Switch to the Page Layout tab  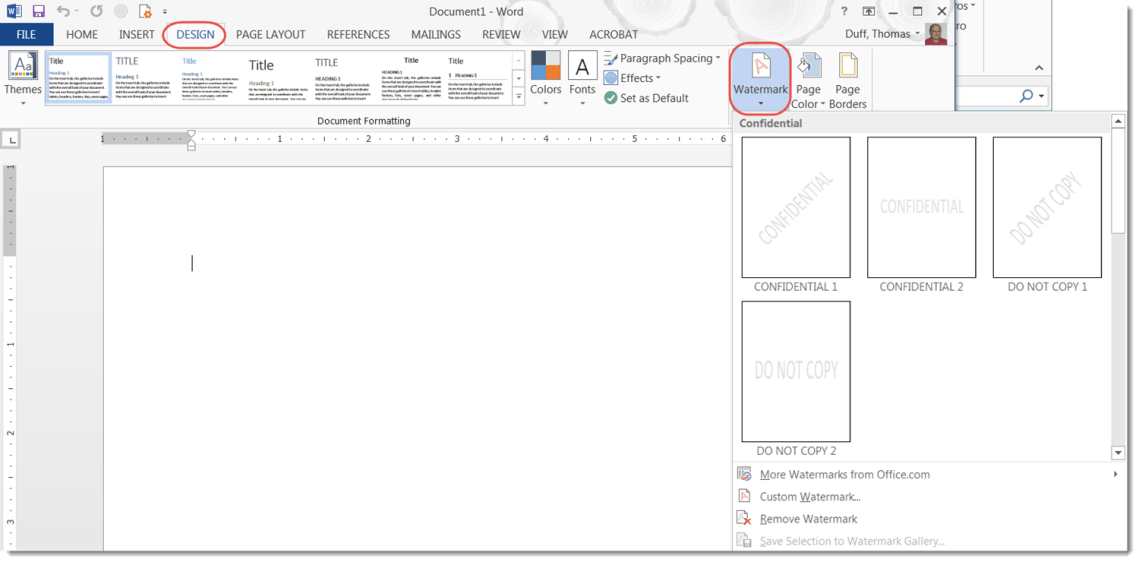tap(270, 34)
